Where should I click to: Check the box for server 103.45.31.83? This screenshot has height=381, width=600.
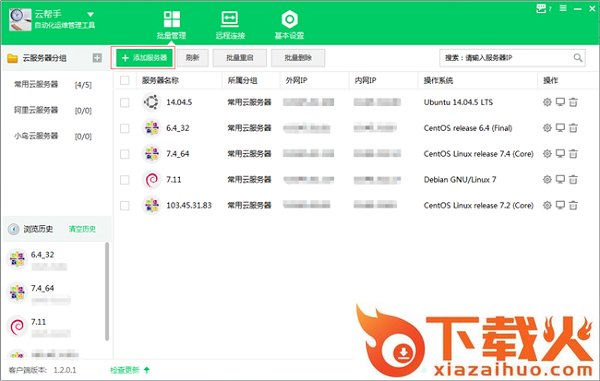tap(125, 205)
